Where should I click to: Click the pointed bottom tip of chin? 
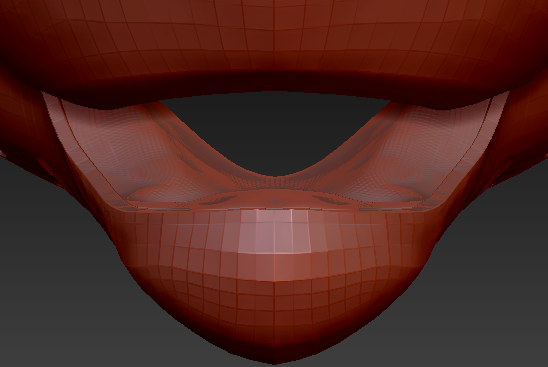pos(274,360)
